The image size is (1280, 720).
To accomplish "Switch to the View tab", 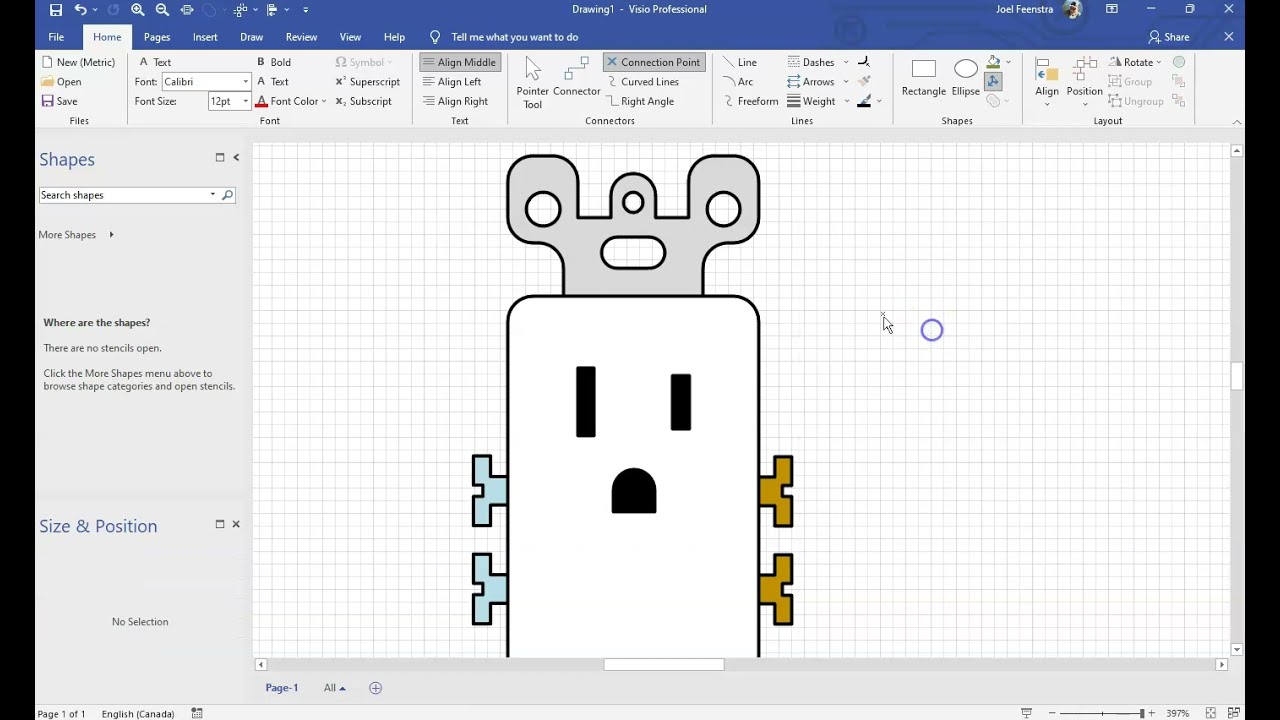I will pos(350,37).
